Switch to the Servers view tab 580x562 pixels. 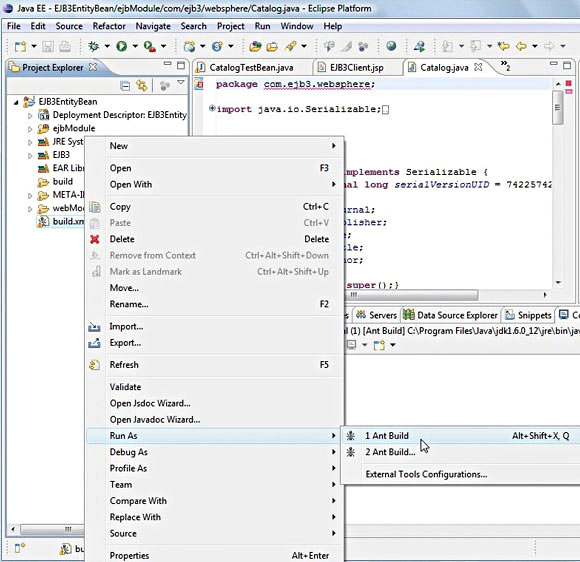[x=376, y=315]
